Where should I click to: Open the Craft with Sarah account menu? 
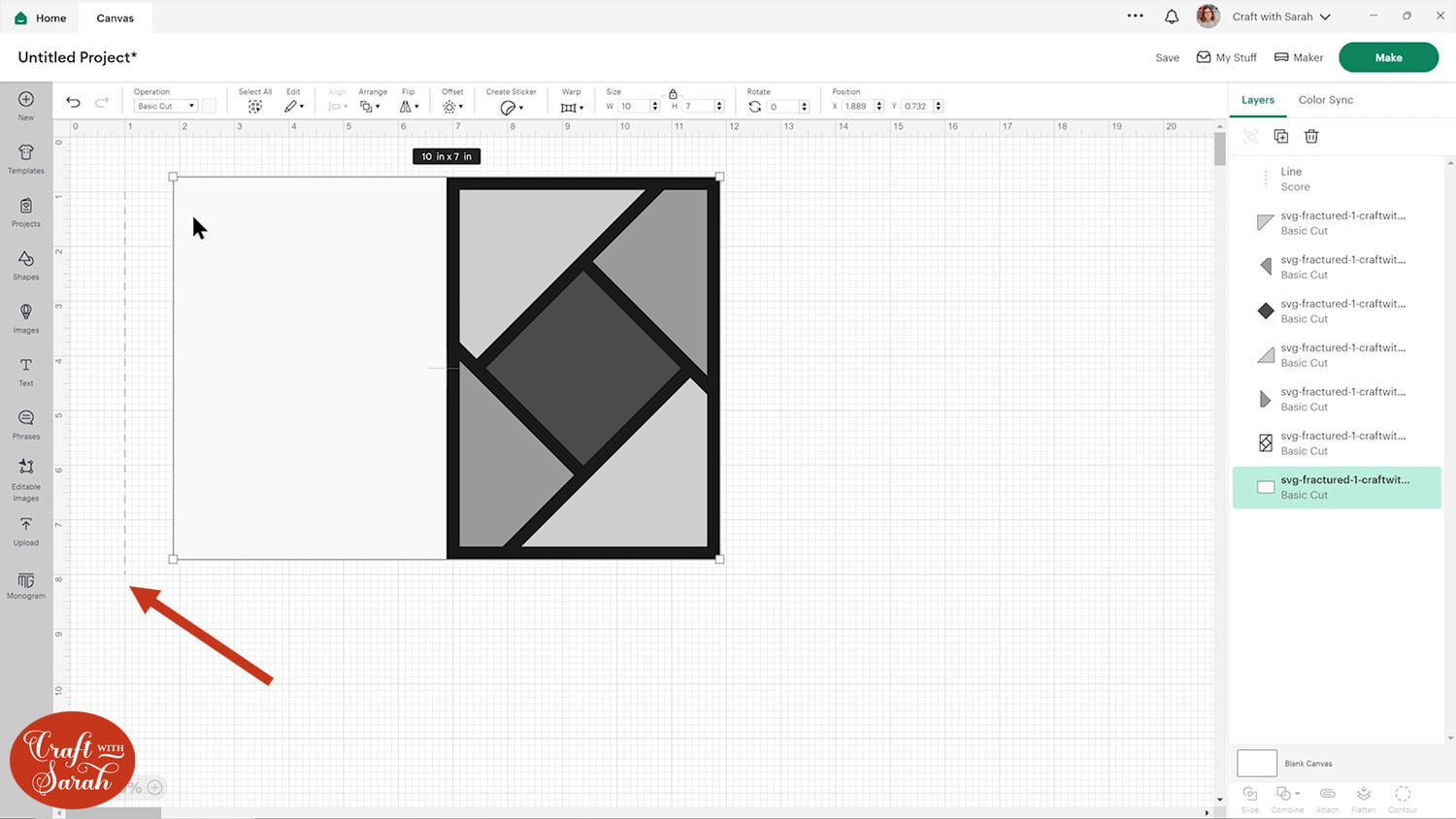1281,16
